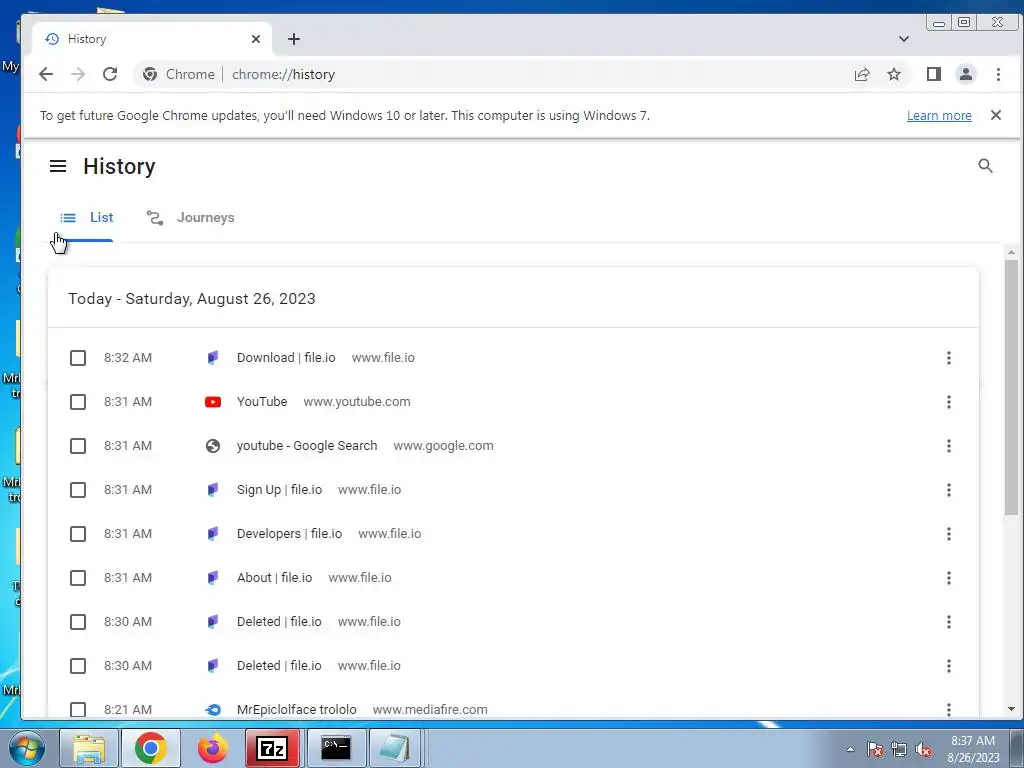Click the muted volume tray icon

click(x=923, y=749)
